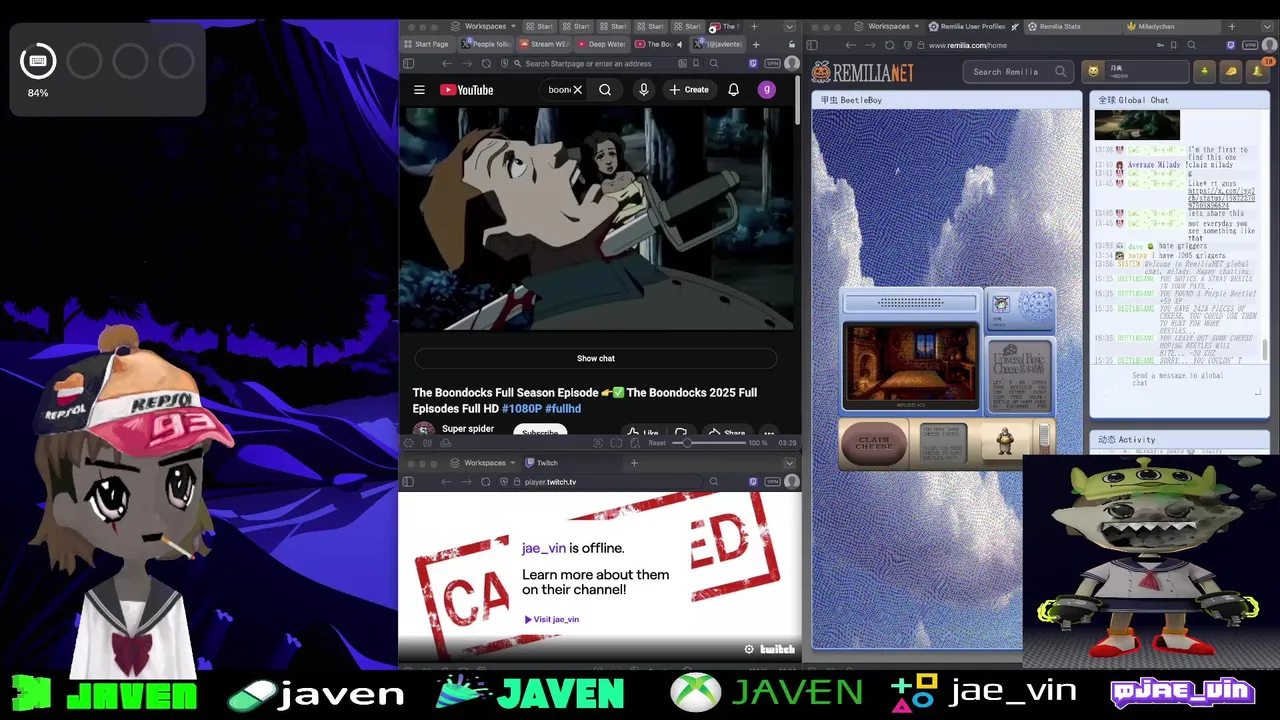Expand the tab list arrow in YouTube window

789,26
